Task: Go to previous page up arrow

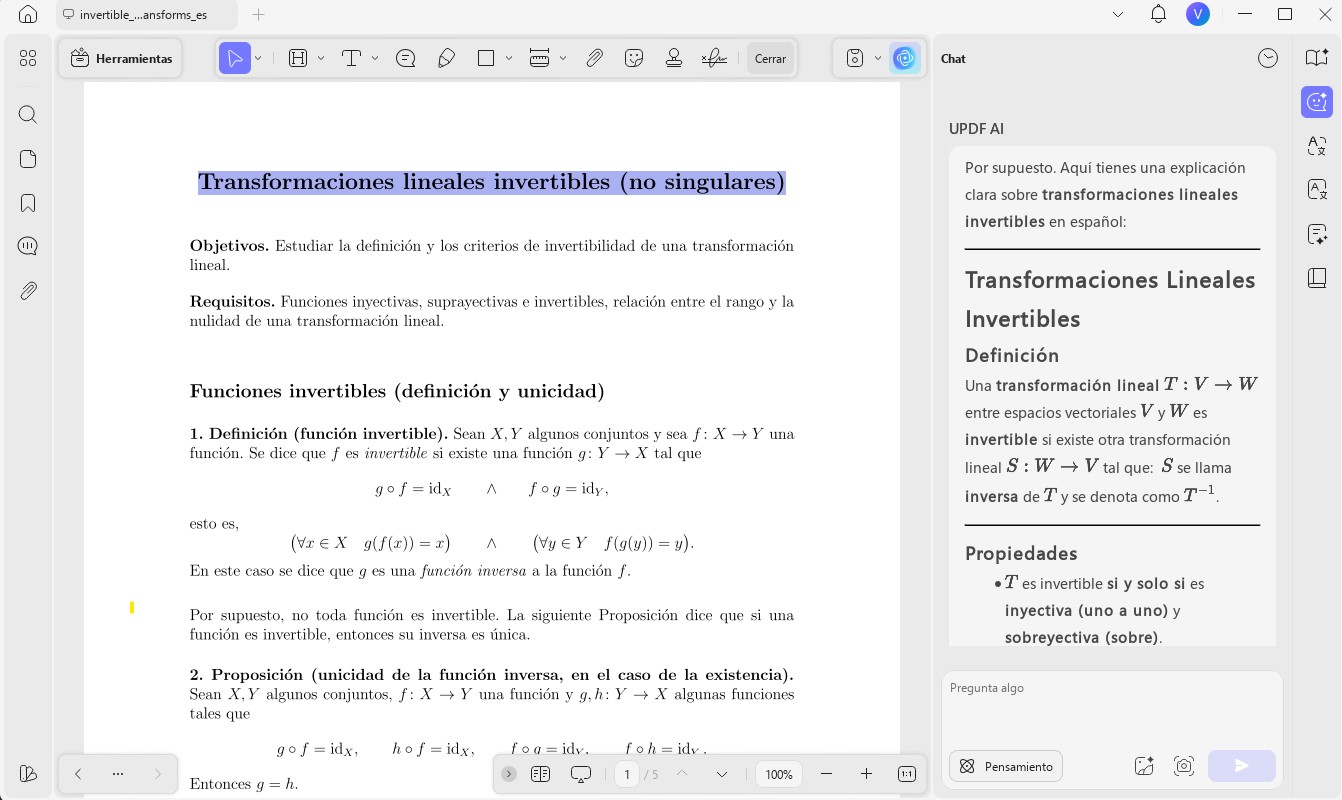Action: pyautogui.click(x=682, y=774)
